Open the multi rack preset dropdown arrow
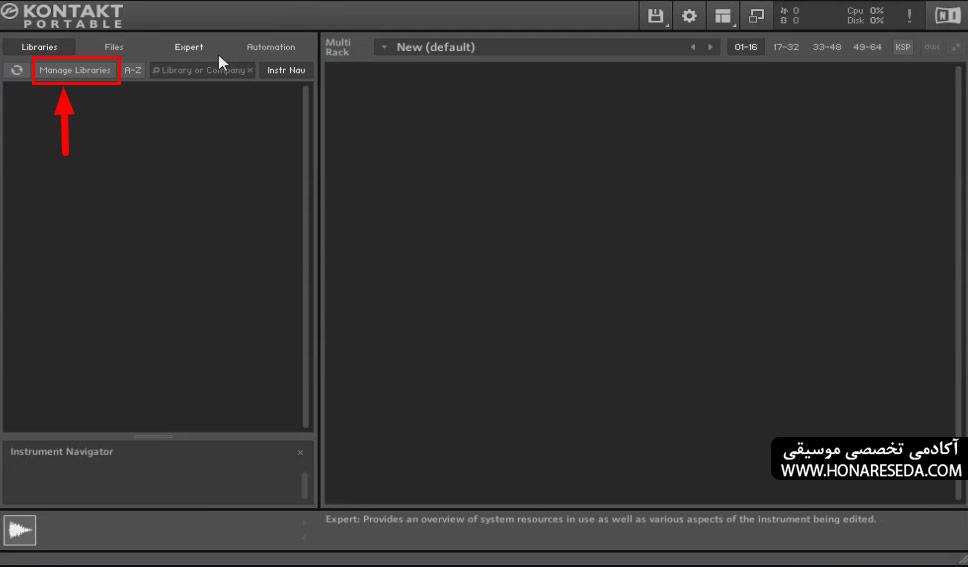This screenshot has height=567, width=968. coord(384,47)
